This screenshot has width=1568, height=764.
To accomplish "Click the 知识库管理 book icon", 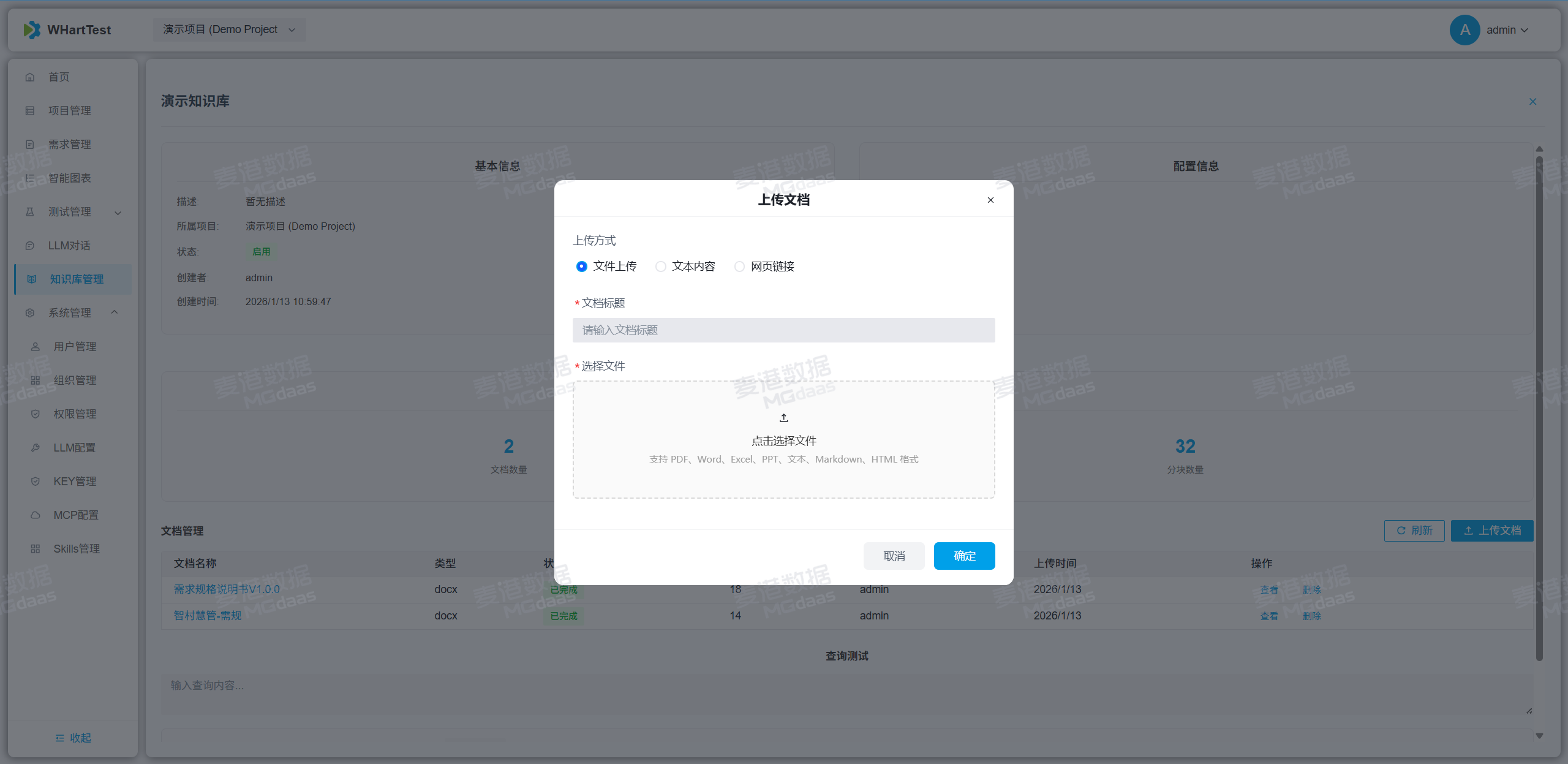I will (x=32, y=279).
